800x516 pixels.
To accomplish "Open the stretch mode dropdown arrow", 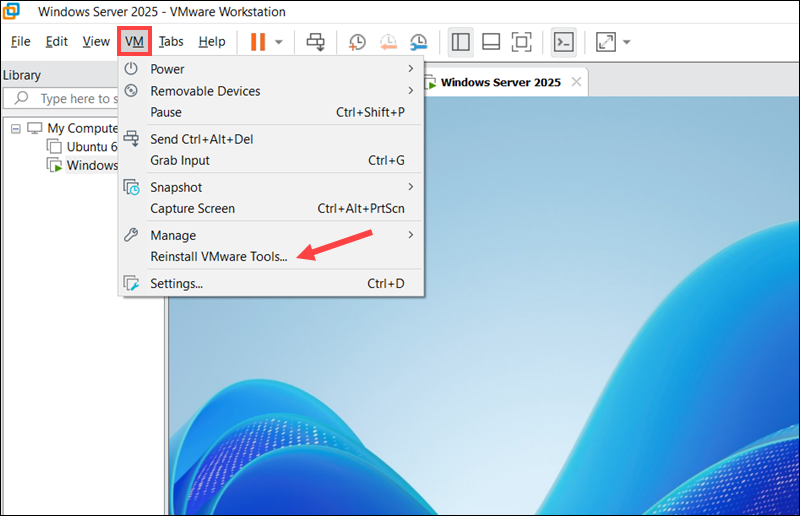I will point(627,42).
